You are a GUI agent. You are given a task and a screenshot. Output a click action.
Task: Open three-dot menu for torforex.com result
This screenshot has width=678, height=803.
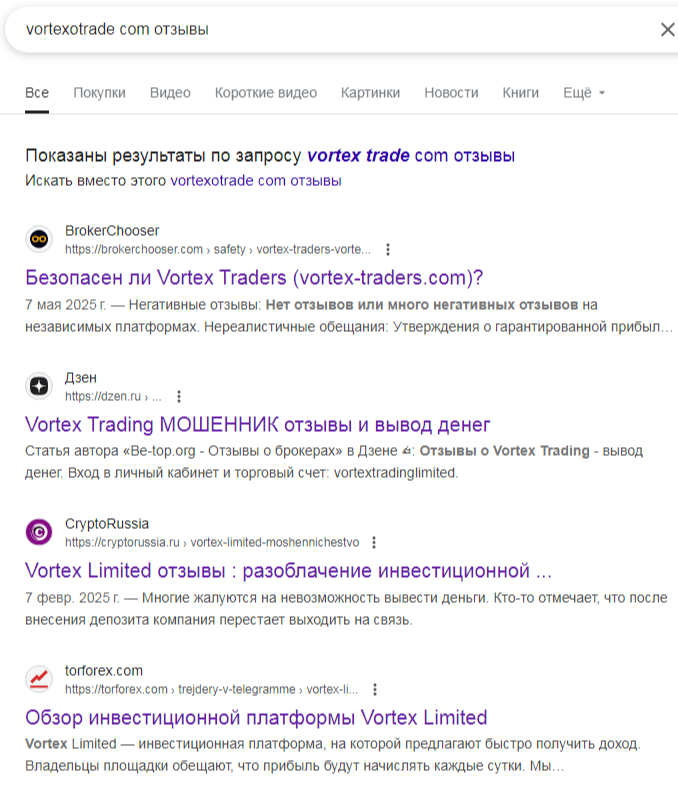click(375, 689)
